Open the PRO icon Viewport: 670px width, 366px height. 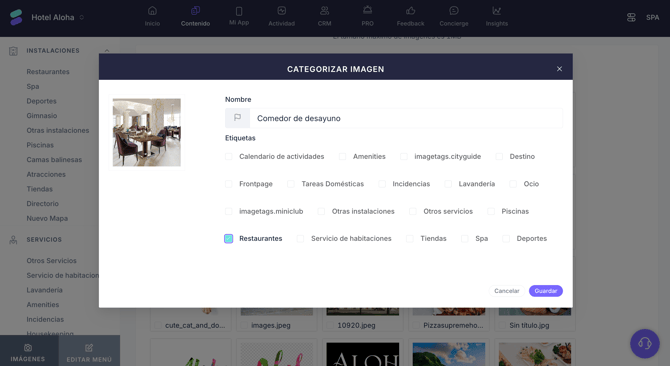pyautogui.click(x=367, y=10)
